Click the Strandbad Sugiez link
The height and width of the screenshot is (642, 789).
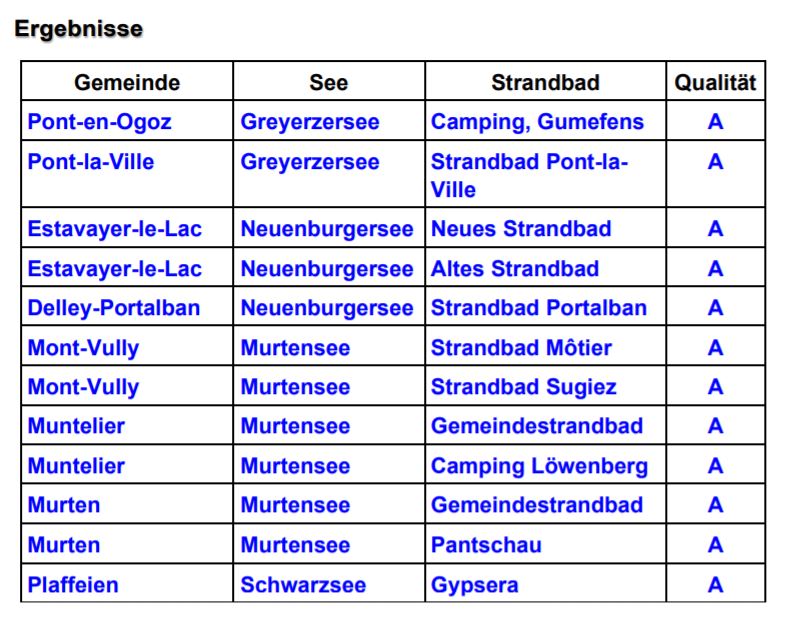point(523,387)
